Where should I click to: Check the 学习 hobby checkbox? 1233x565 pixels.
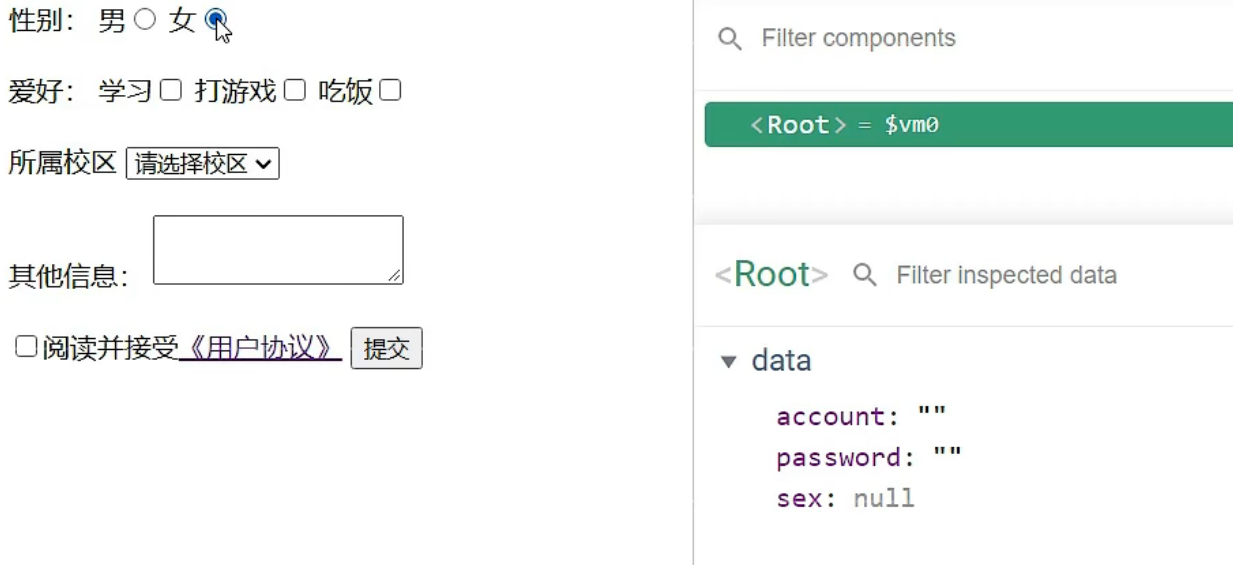(x=171, y=90)
